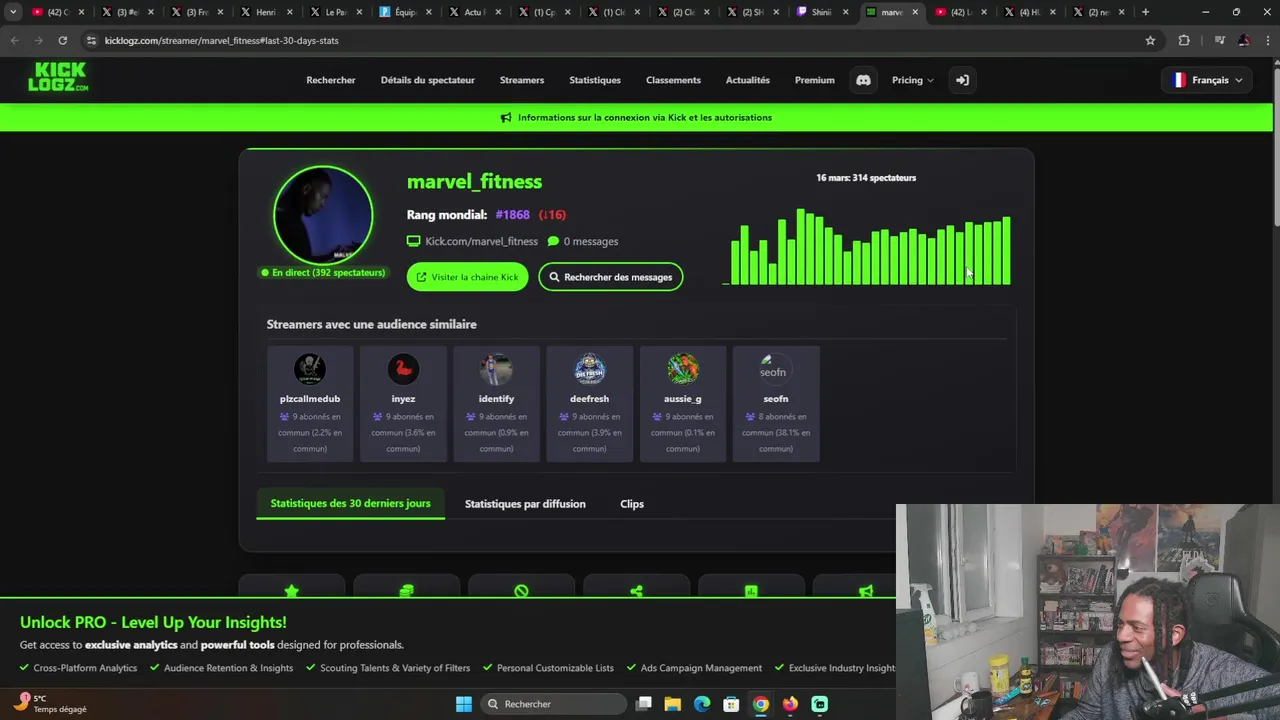The width and height of the screenshot is (1280, 720).
Task: Click the star icon stat card
Action: point(292,591)
